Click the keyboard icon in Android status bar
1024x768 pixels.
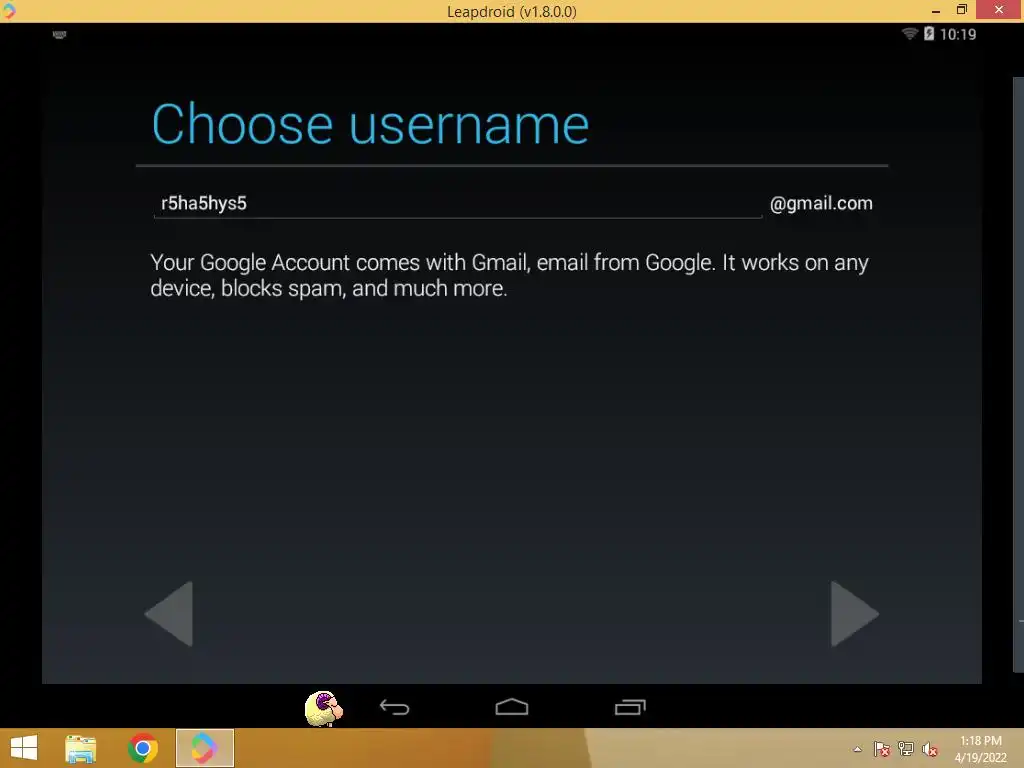point(59,35)
